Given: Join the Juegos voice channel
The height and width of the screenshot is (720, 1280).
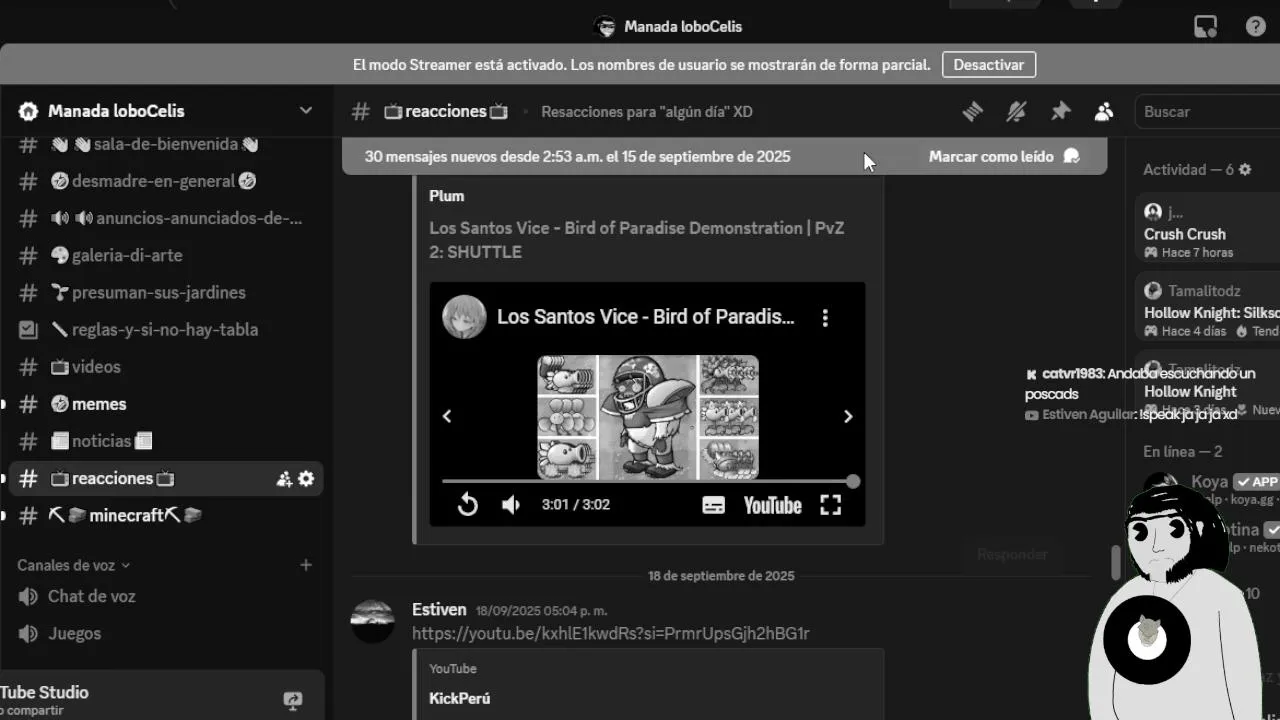Looking at the screenshot, I should (165, 633).
